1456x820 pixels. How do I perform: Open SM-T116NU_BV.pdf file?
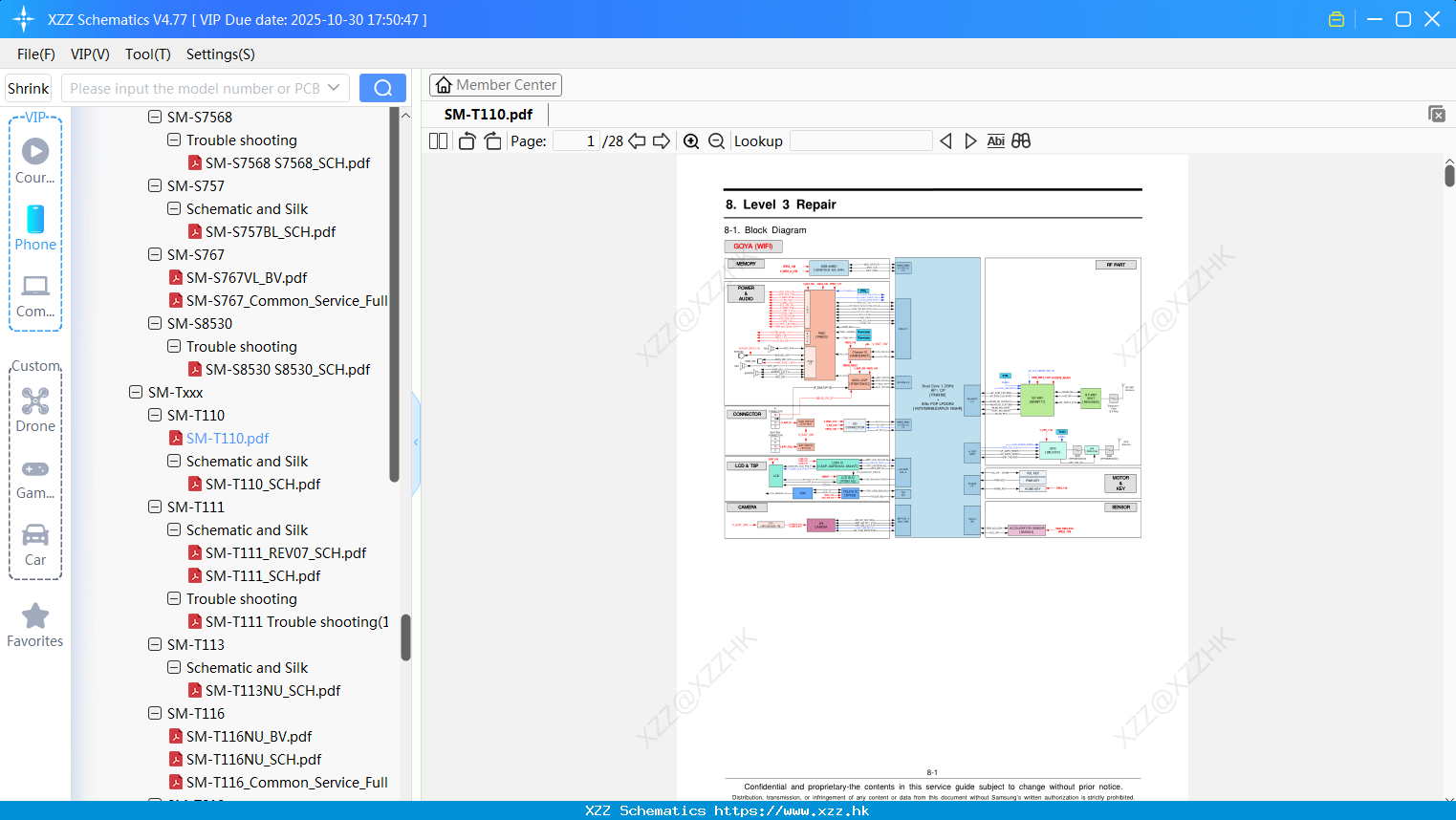click(249, 737)
